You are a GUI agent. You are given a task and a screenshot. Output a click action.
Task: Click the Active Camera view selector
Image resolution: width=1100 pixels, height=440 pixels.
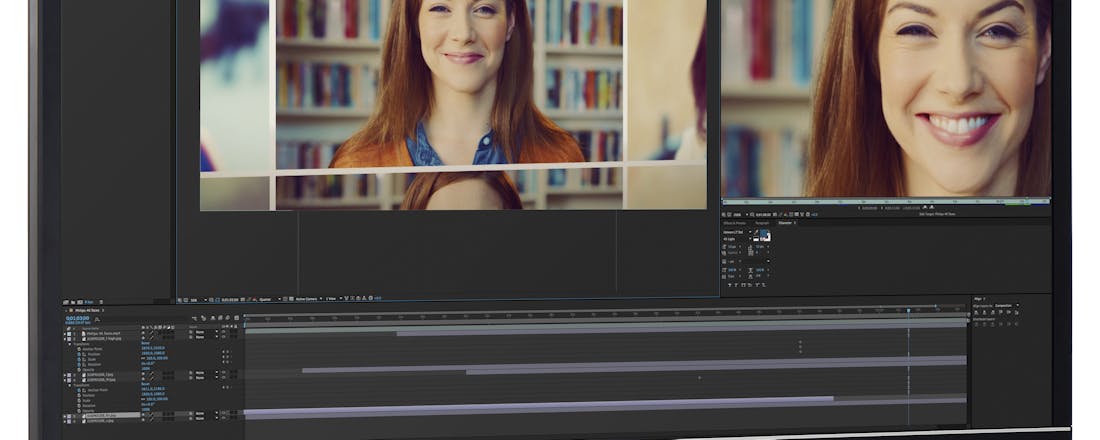click(304, 299)
